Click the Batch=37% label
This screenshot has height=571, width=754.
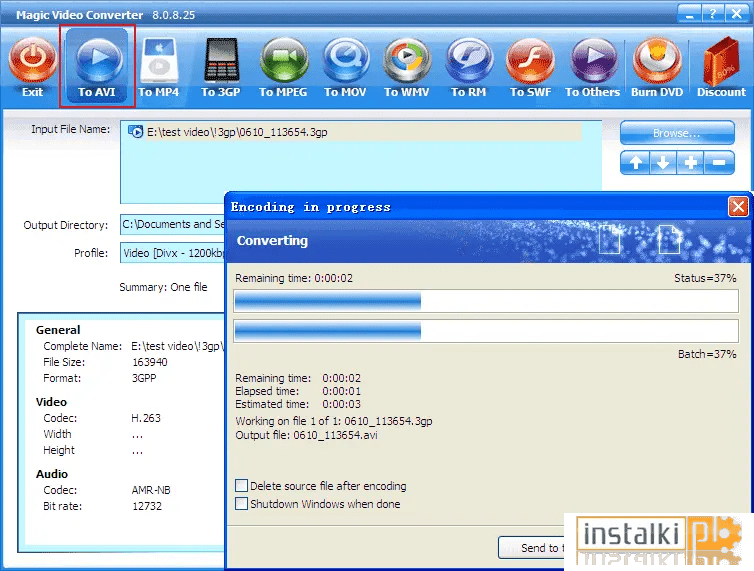(x=707, y=354)
